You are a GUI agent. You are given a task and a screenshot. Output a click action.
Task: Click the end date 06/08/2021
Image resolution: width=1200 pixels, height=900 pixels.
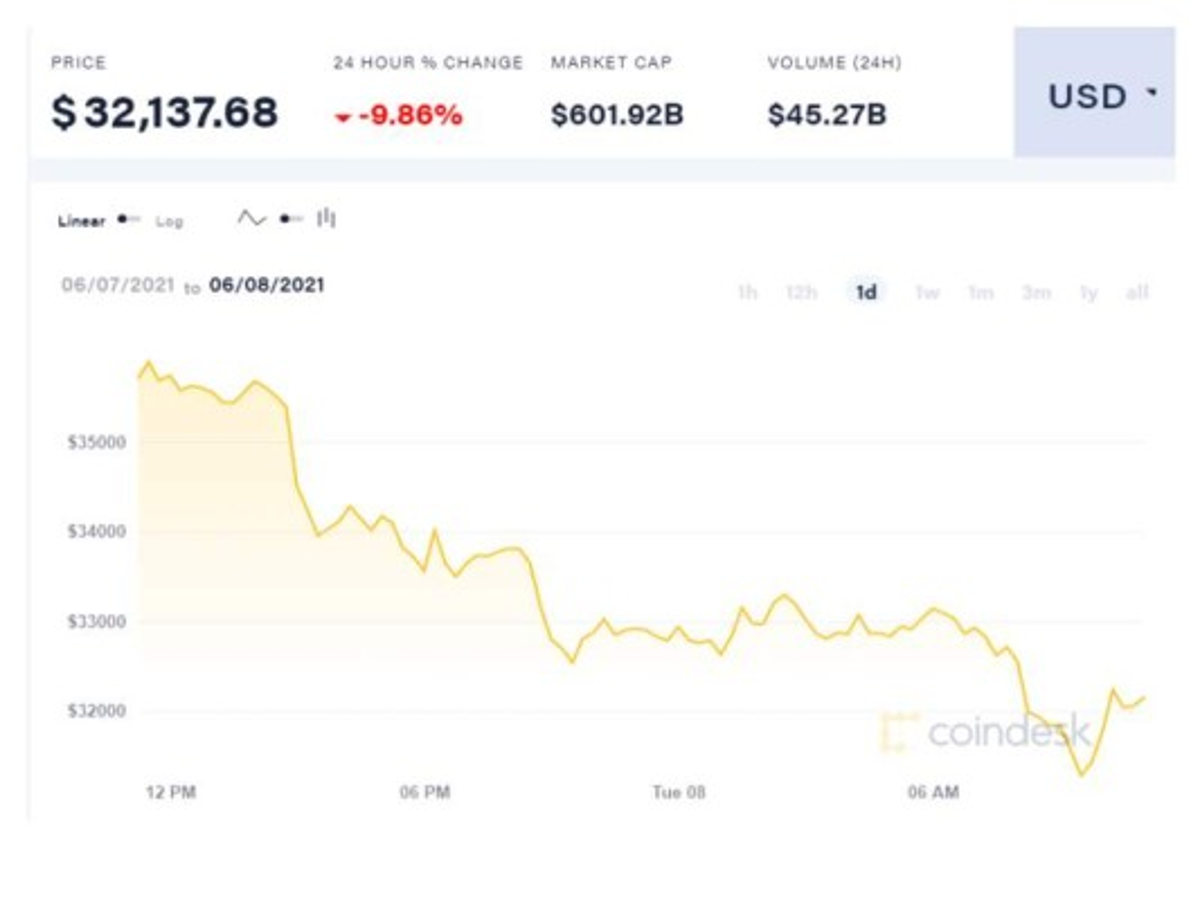266,285
